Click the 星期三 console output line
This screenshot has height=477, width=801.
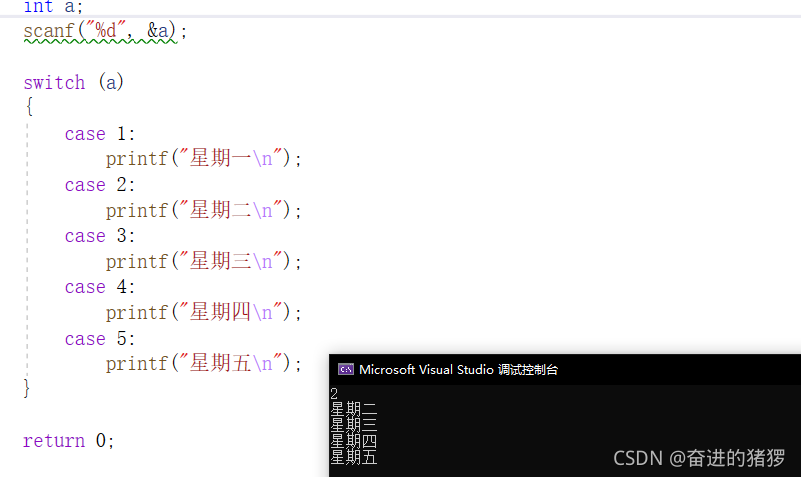(354, 425)
